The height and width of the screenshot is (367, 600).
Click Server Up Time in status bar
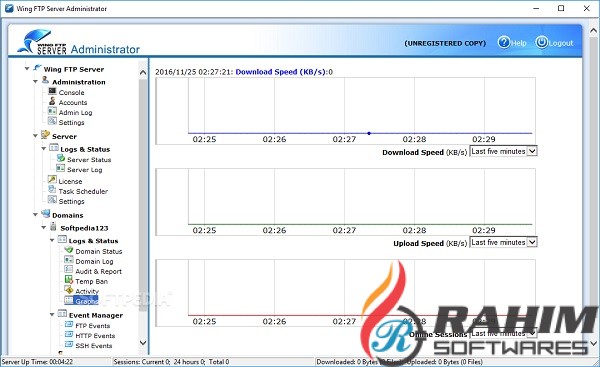pyautogui.click(x=37, y=362)
